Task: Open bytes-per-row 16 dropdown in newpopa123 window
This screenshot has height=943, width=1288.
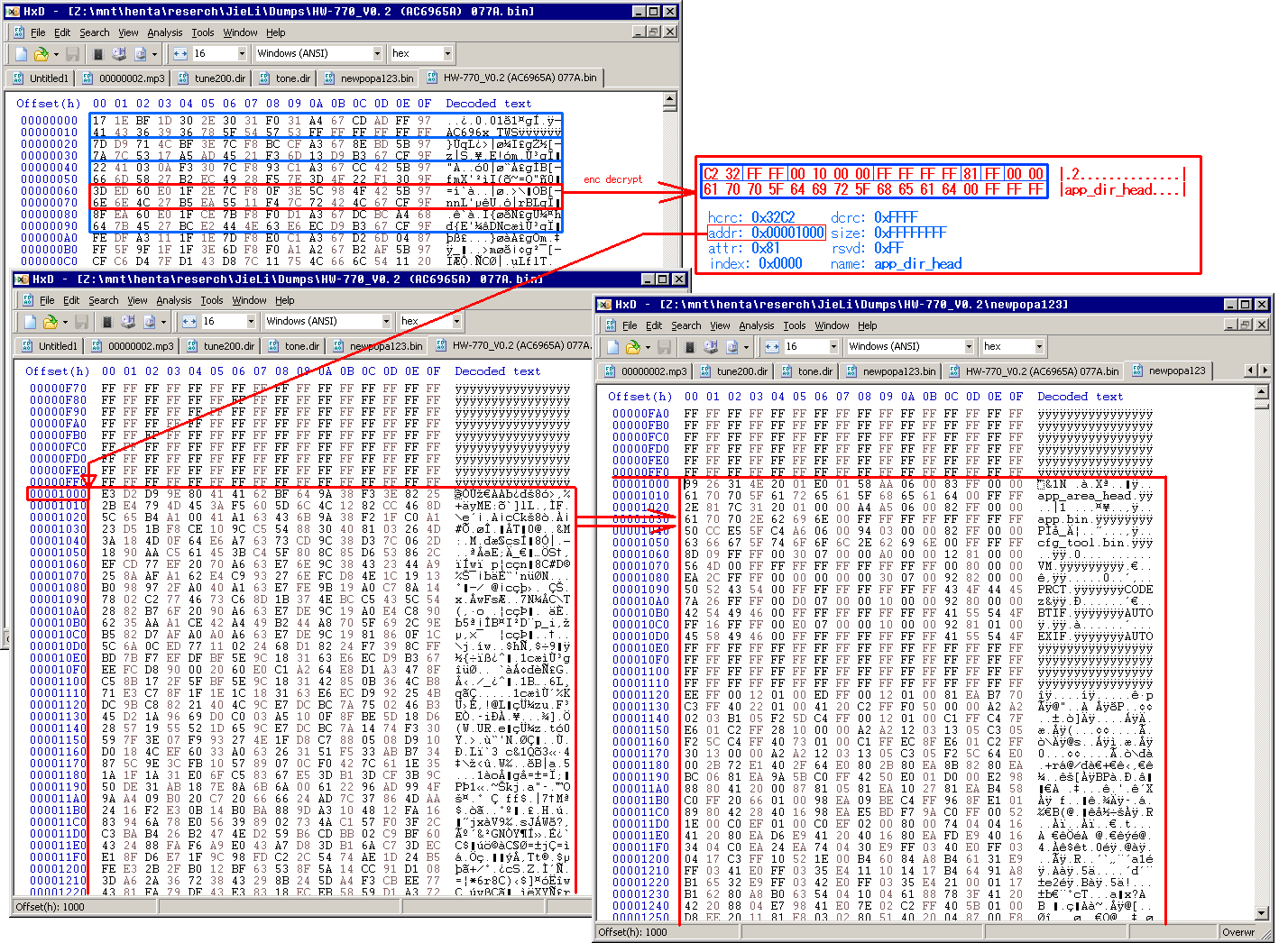Action: [x=833, y=347]
